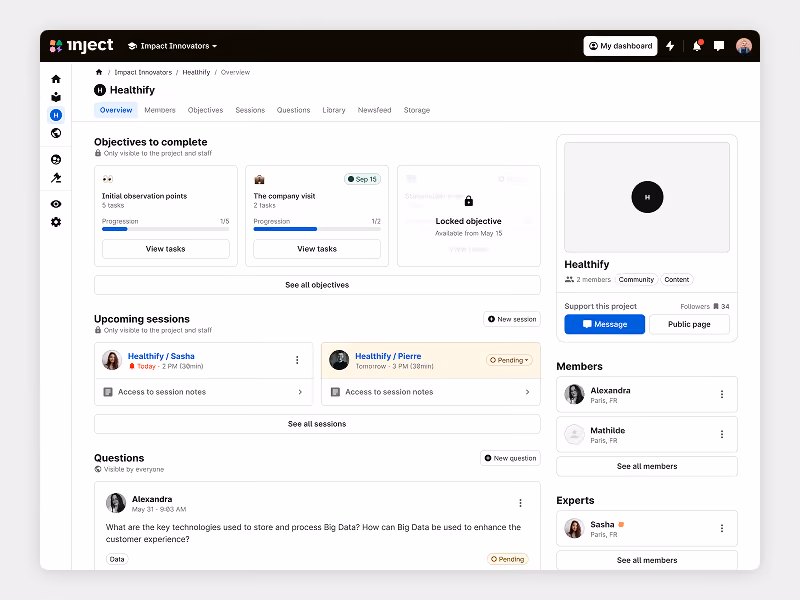Click Impact Innovators in the breadcrumb
800x600 pixels.
[x=143, y=72]
